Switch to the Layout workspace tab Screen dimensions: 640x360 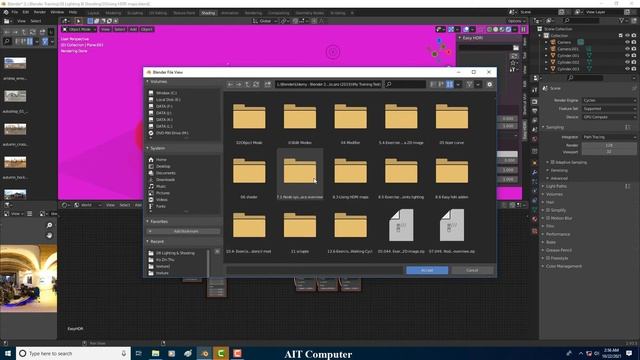tap(93, 13)
